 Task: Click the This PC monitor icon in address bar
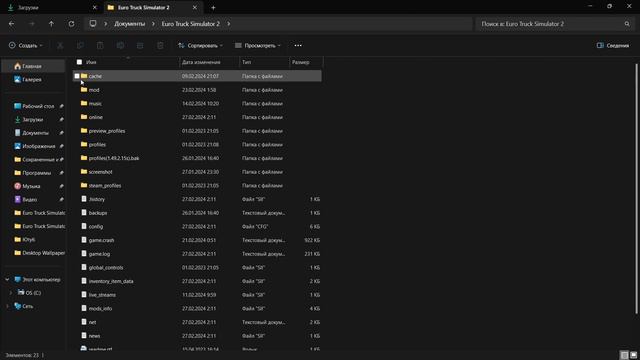[x=93, y=24]
